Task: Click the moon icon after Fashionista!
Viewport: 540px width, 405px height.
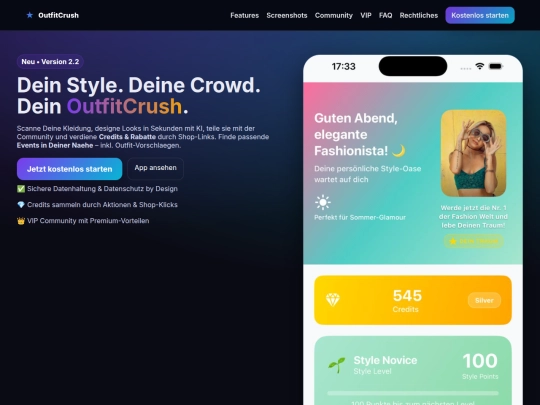Action: 398,151
